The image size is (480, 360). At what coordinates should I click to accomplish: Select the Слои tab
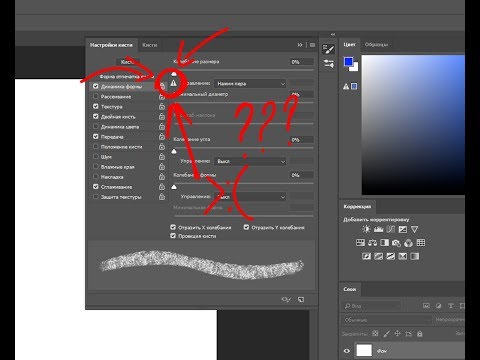click(x=350, y=289)
